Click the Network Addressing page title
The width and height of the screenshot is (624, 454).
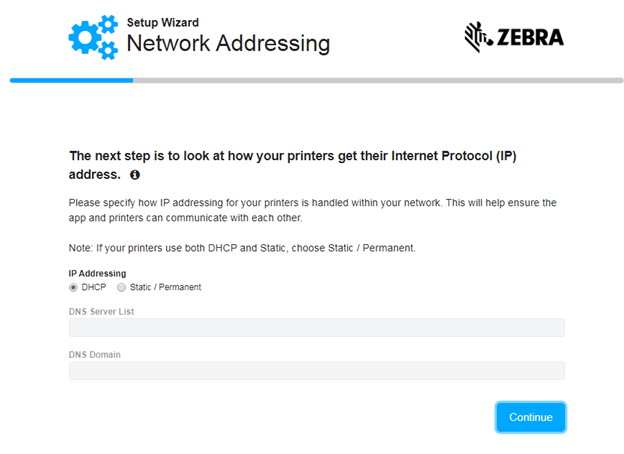(228, 44)
